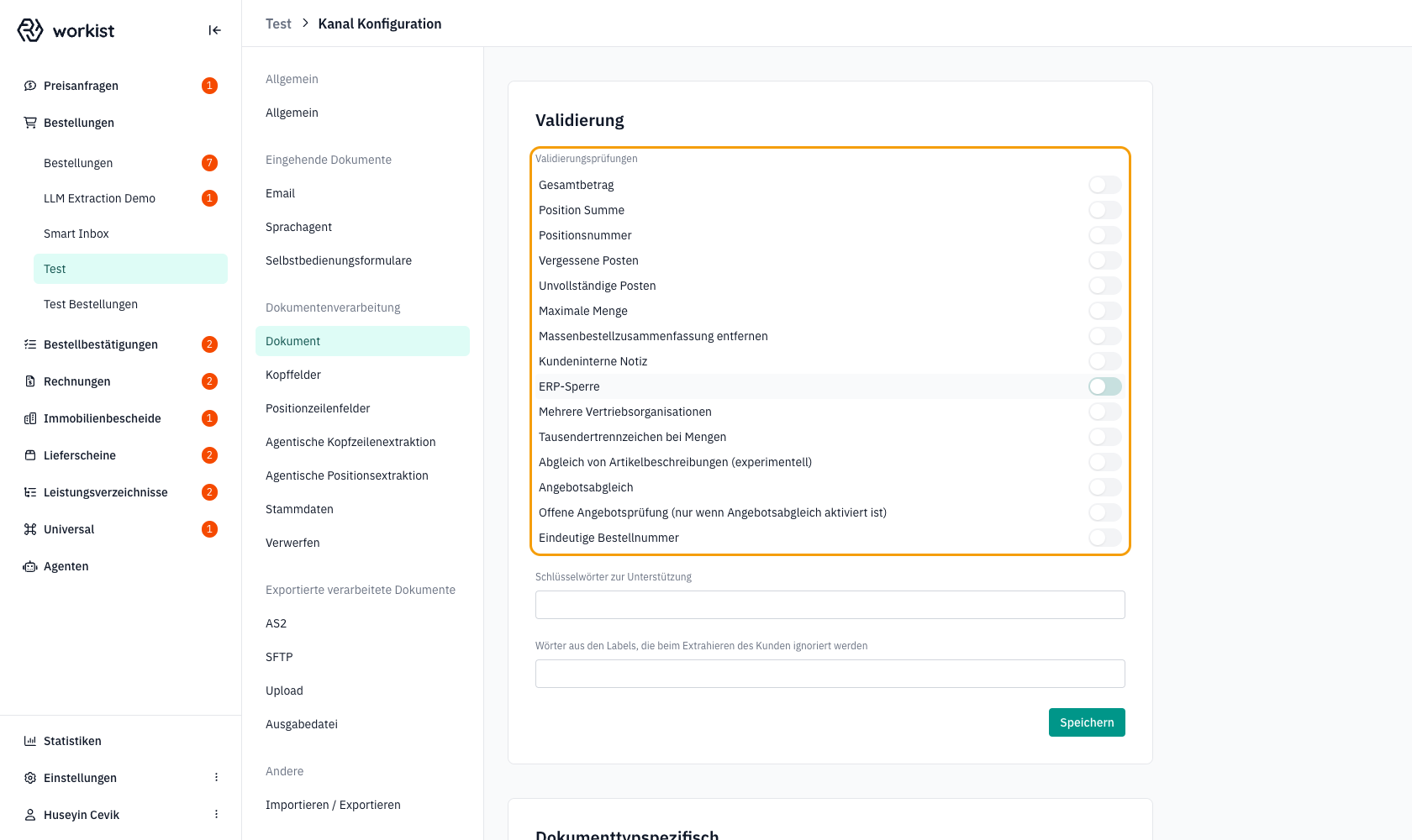Screen dimensions: 1412x840
Task: Open Selbstbedienungsformulare settings
Action: click(x=362, y=260)
